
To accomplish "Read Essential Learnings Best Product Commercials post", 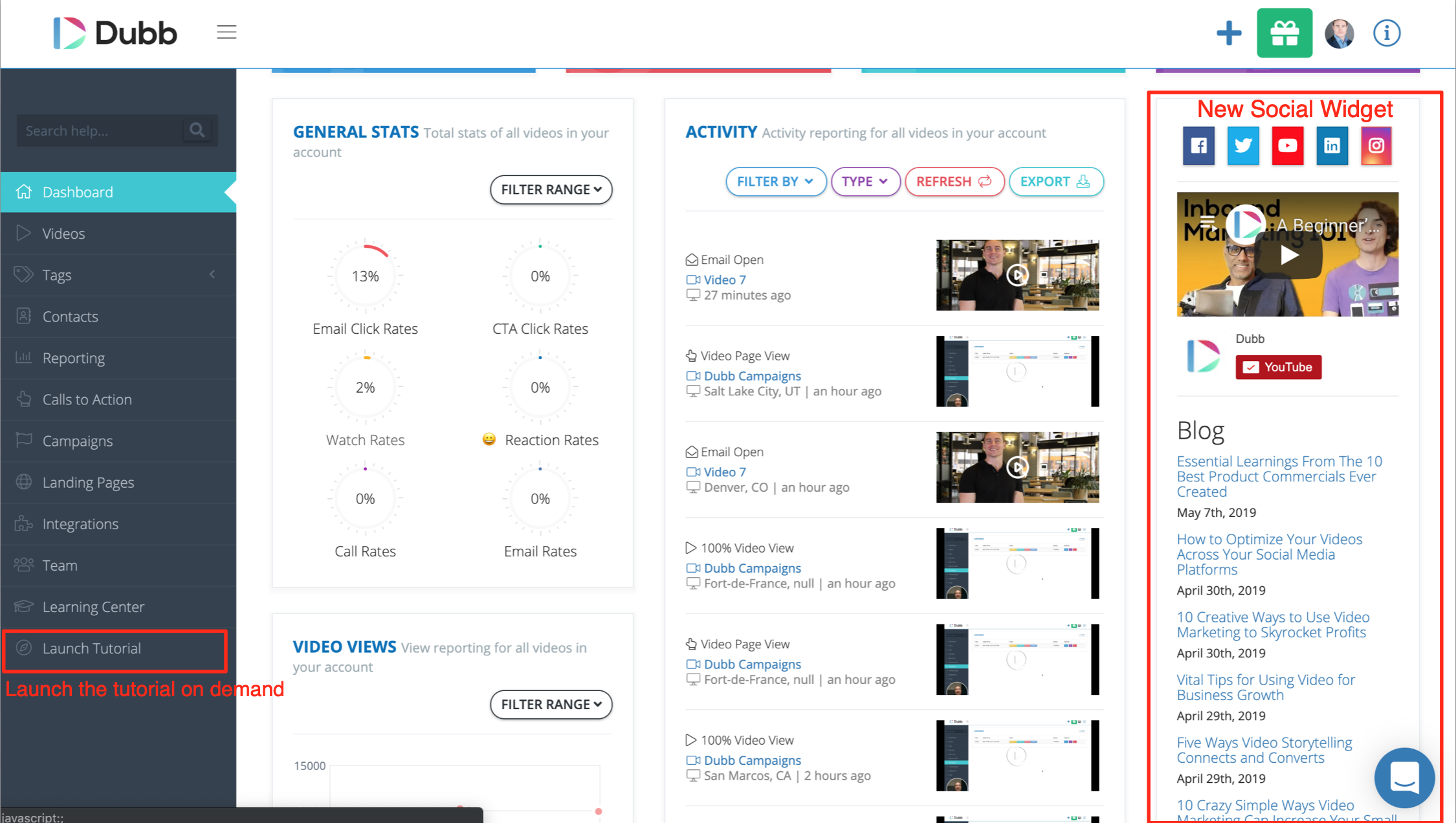I will (x=1279, y=476).
